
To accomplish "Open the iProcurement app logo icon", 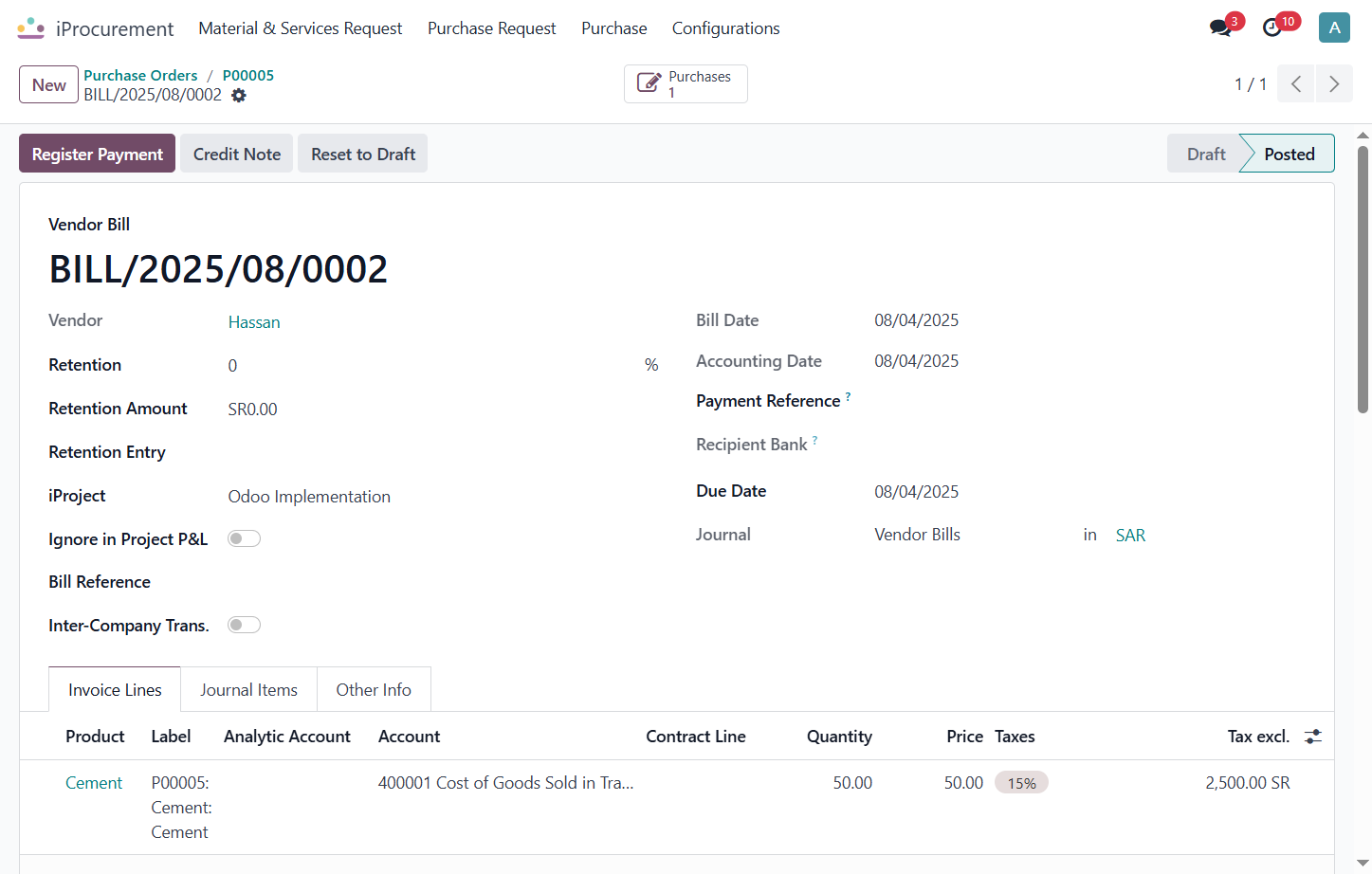I will [31, 28].
